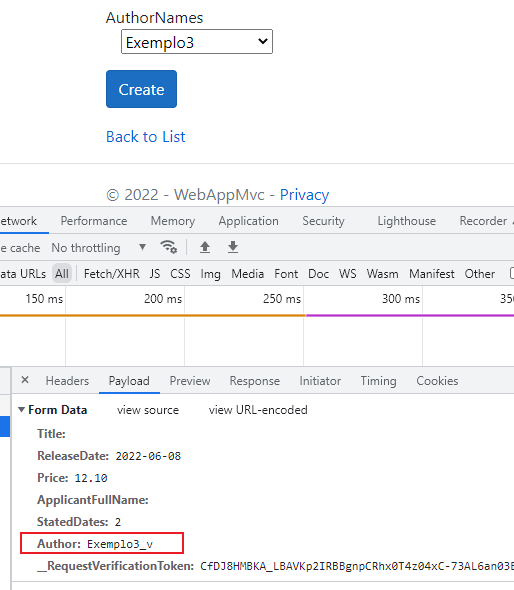Click the __RequestVerificationToken value
This screenshot has width=514, height=590.
click(357, 566)
